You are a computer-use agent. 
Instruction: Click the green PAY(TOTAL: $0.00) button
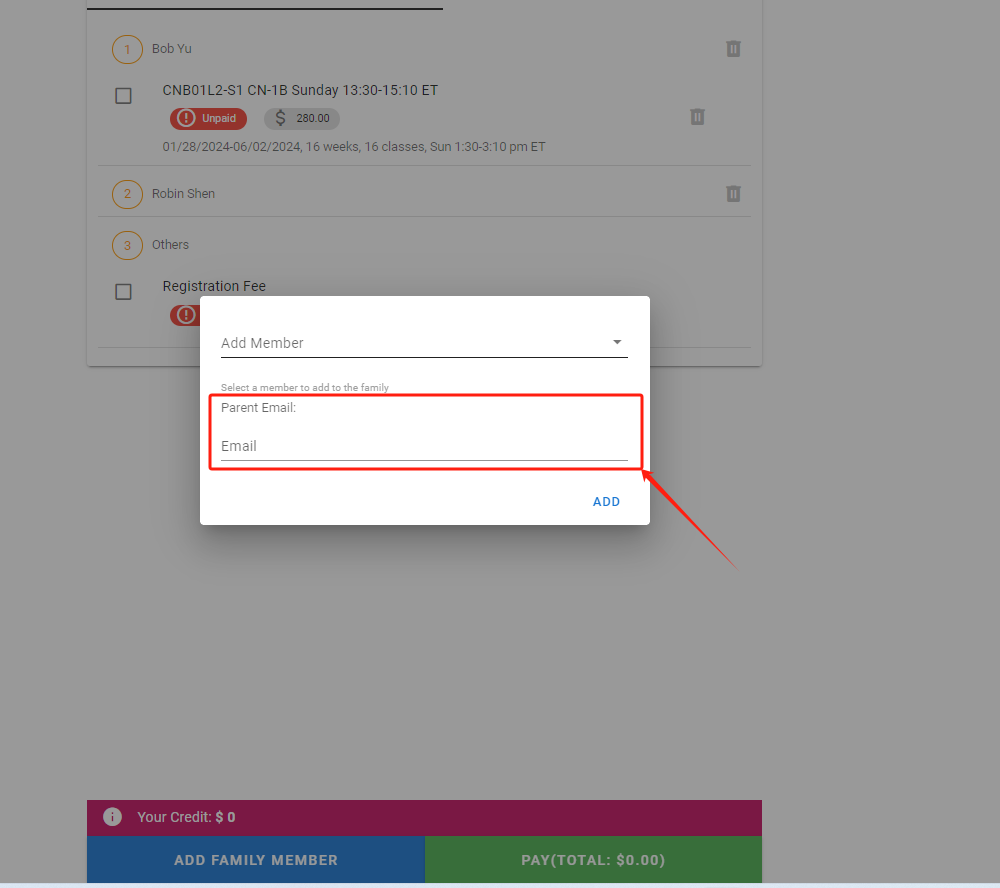click(593, 860)
